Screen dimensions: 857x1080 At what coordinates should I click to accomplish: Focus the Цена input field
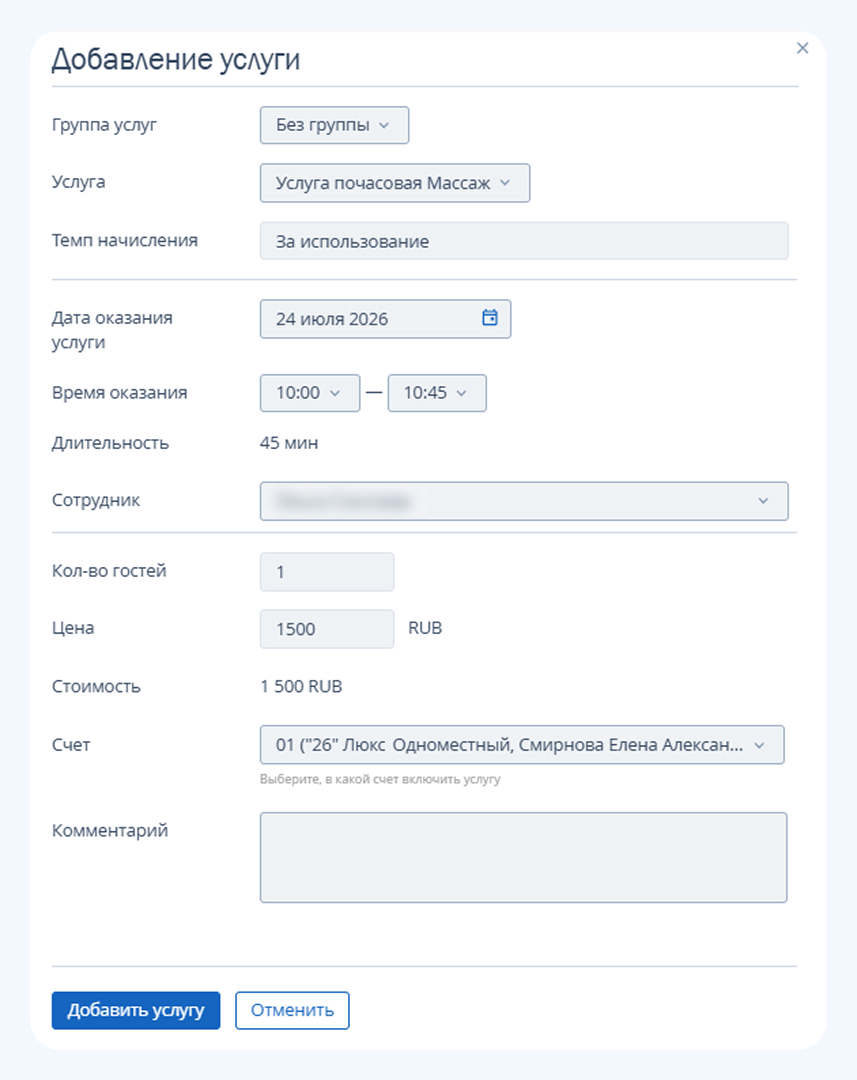click(x=327, y=629)
